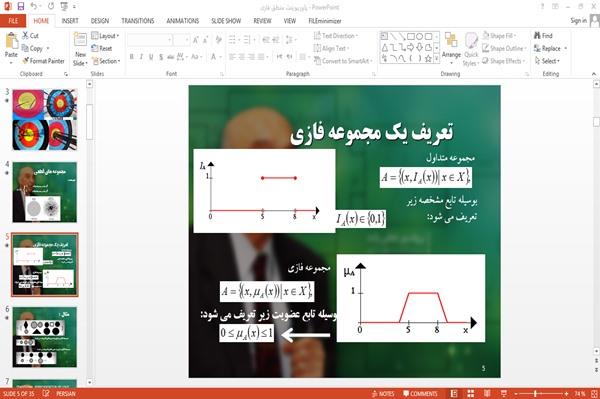Open the Notes pane from status bar
Image resolution: width=600 pixels, height=399 pixels.
[x=383, y=394]
